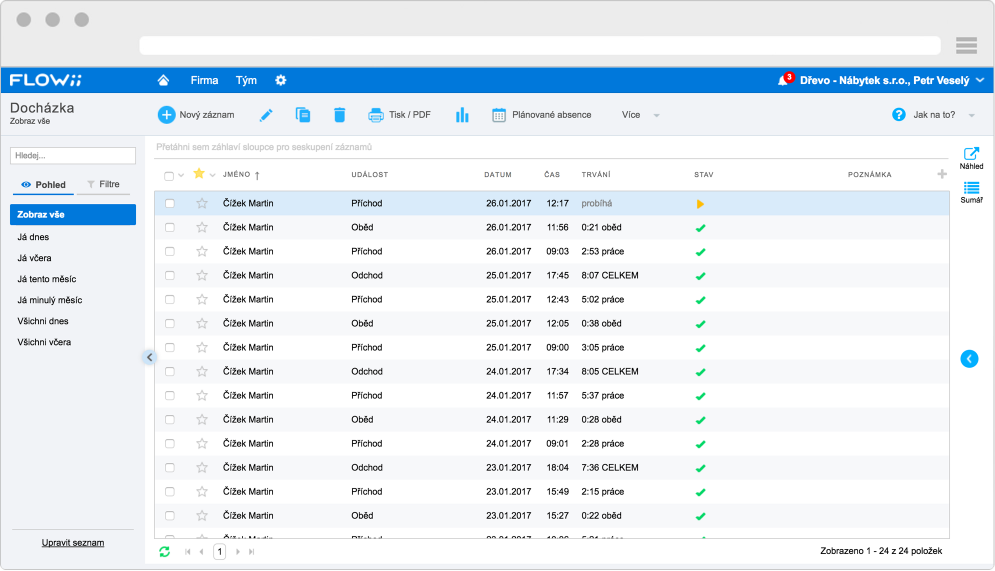995x571 pixels.
Task: Check the 8:05 CELKEM row checkbox
Action: click(x=169, y=372)
